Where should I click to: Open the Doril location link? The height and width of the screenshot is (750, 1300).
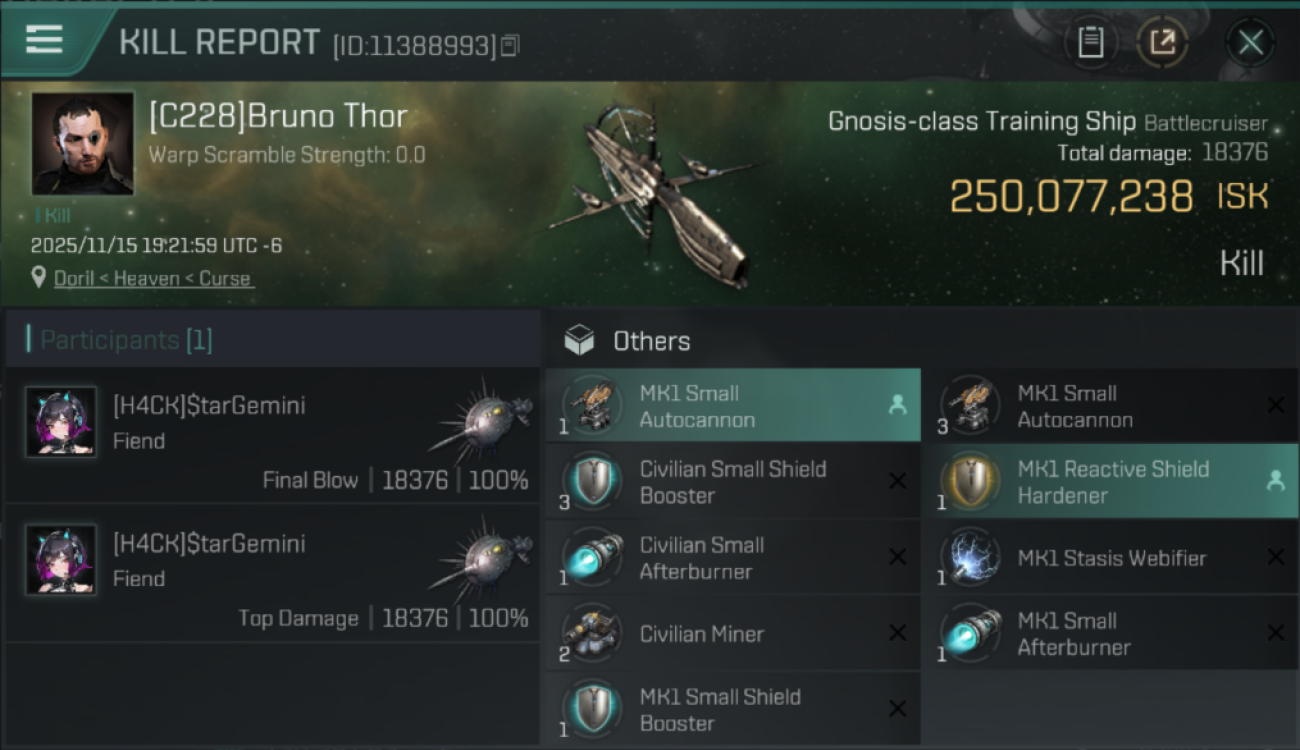pyautogui.click(x=152, y=278)
